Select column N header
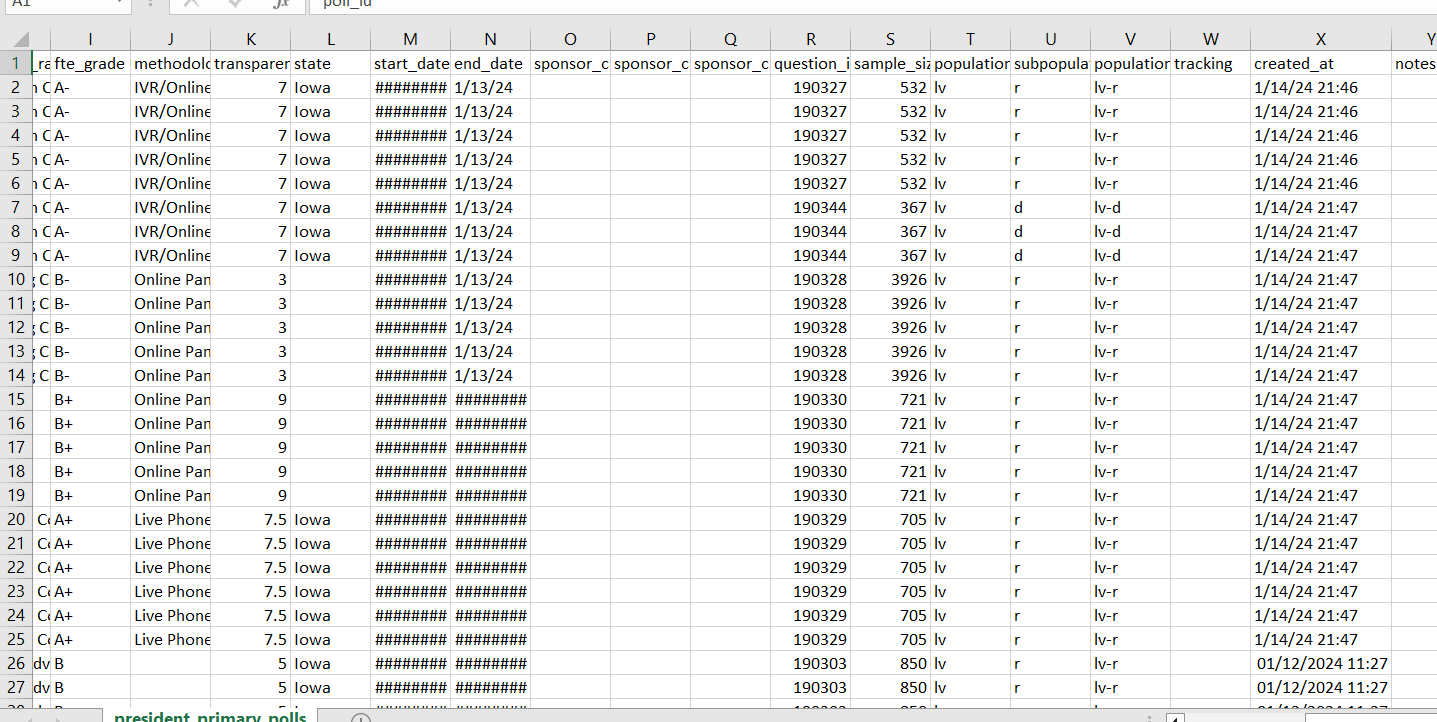Viewport: 1437px width, 722px height. pos(490,39)
